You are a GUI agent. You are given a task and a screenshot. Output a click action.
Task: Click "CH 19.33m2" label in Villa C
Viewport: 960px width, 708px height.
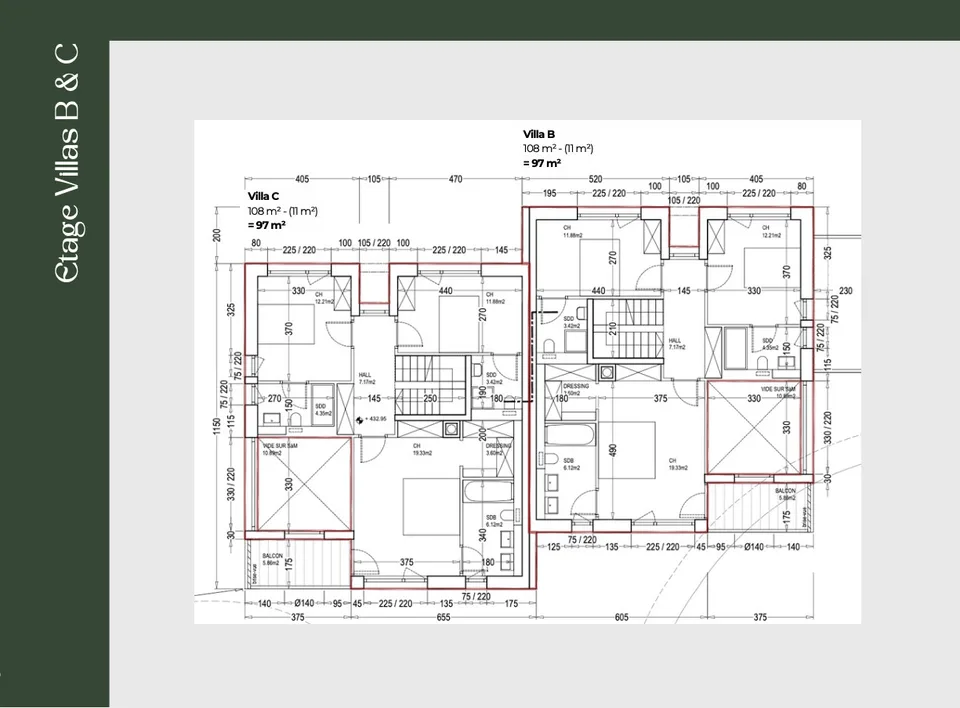pos(422,450)
